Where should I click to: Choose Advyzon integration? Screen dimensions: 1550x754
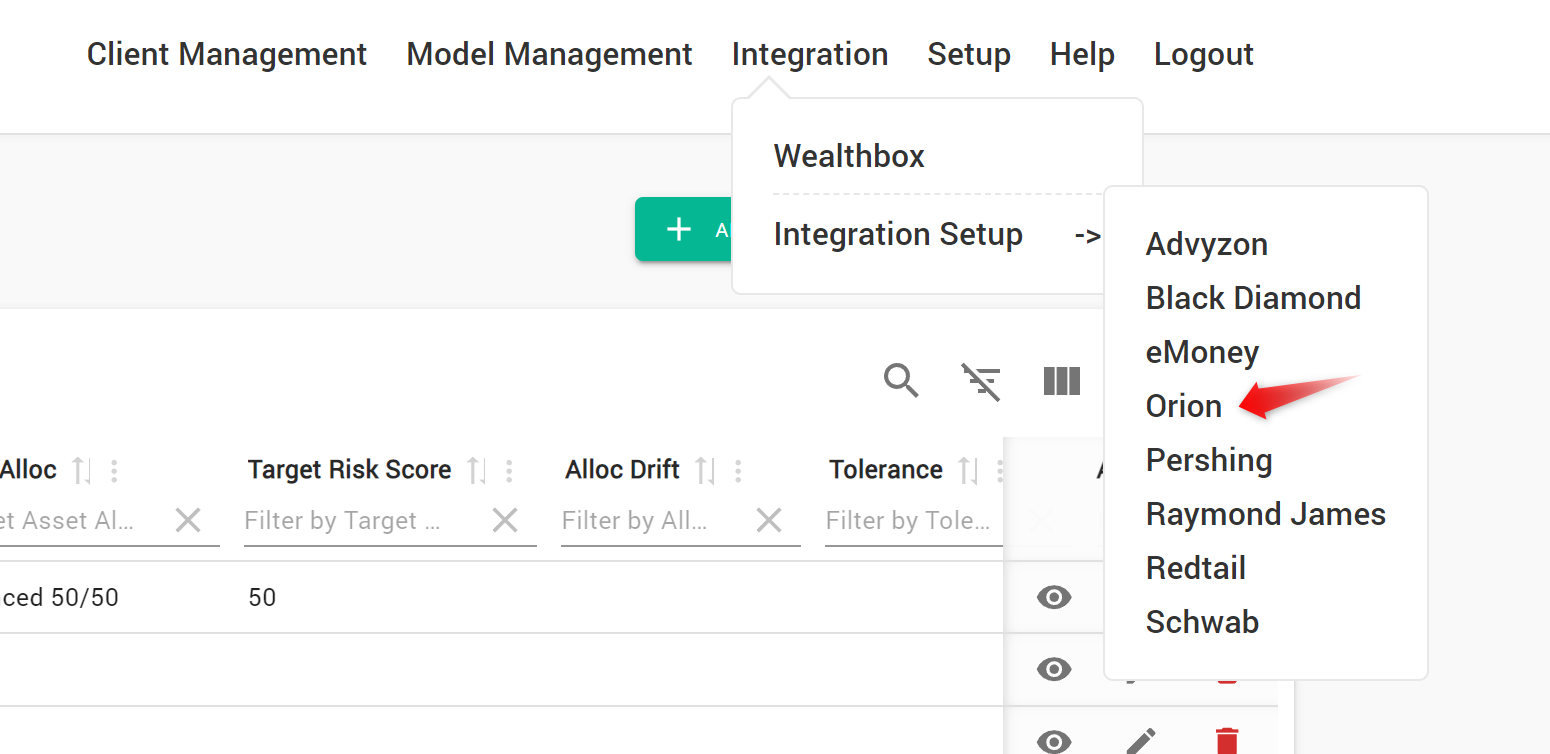1207,244
